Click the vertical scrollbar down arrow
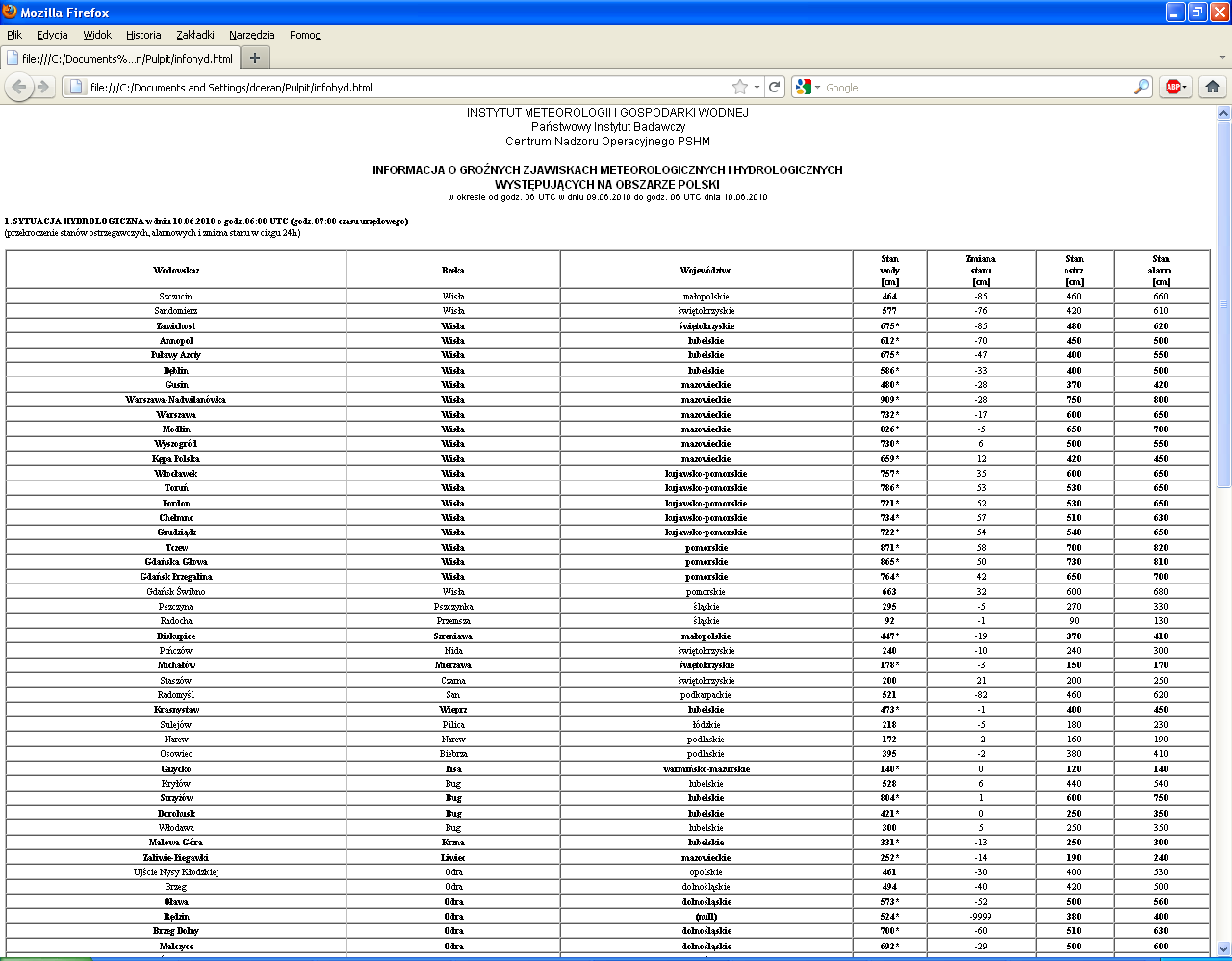Screen dimensions: 1232x961 (1223, 948)
